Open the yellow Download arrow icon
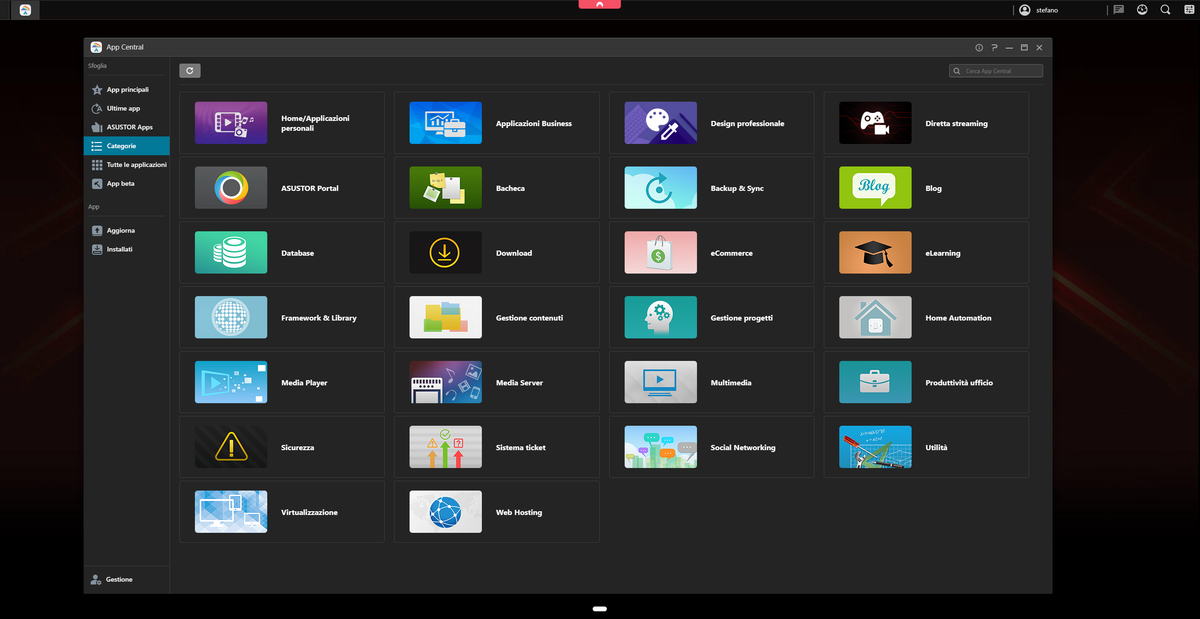The image size is (1200, 619). click(x=445, y=253)
